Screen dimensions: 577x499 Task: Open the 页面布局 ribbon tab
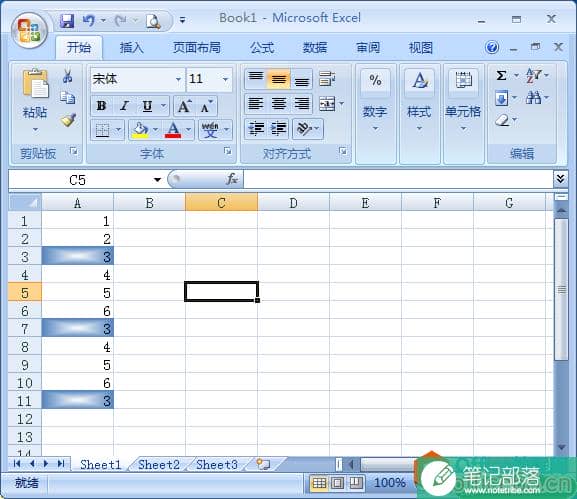pos(197,48)
